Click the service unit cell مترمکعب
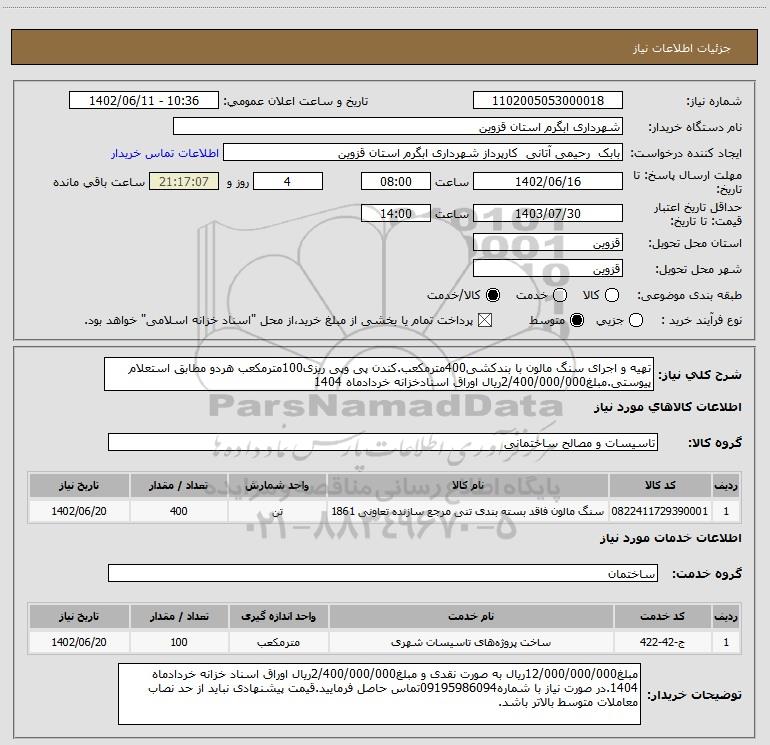Screen dimensions: 770x745 278,642
